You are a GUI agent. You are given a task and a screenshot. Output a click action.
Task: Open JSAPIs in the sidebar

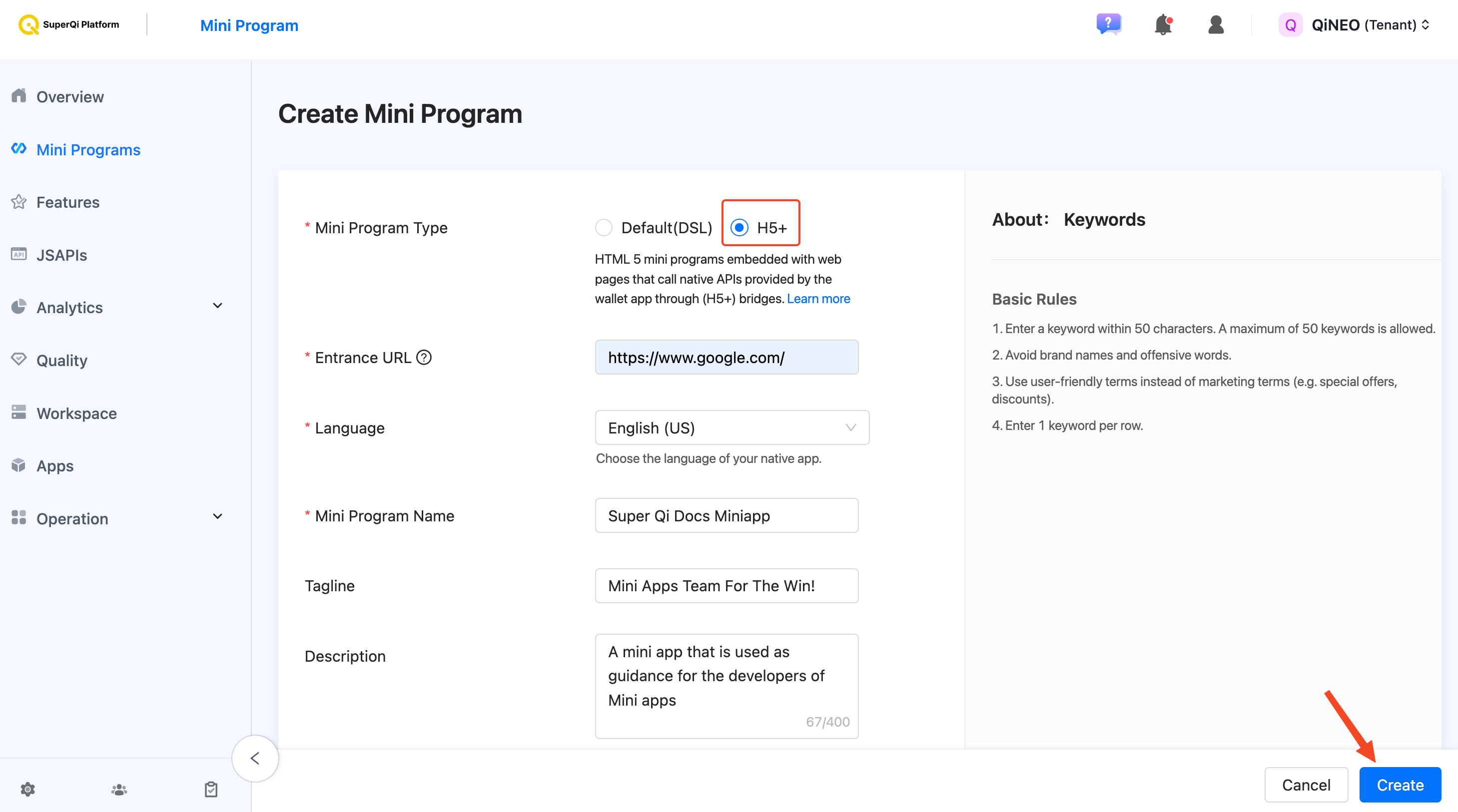click(x=61, y=255)
